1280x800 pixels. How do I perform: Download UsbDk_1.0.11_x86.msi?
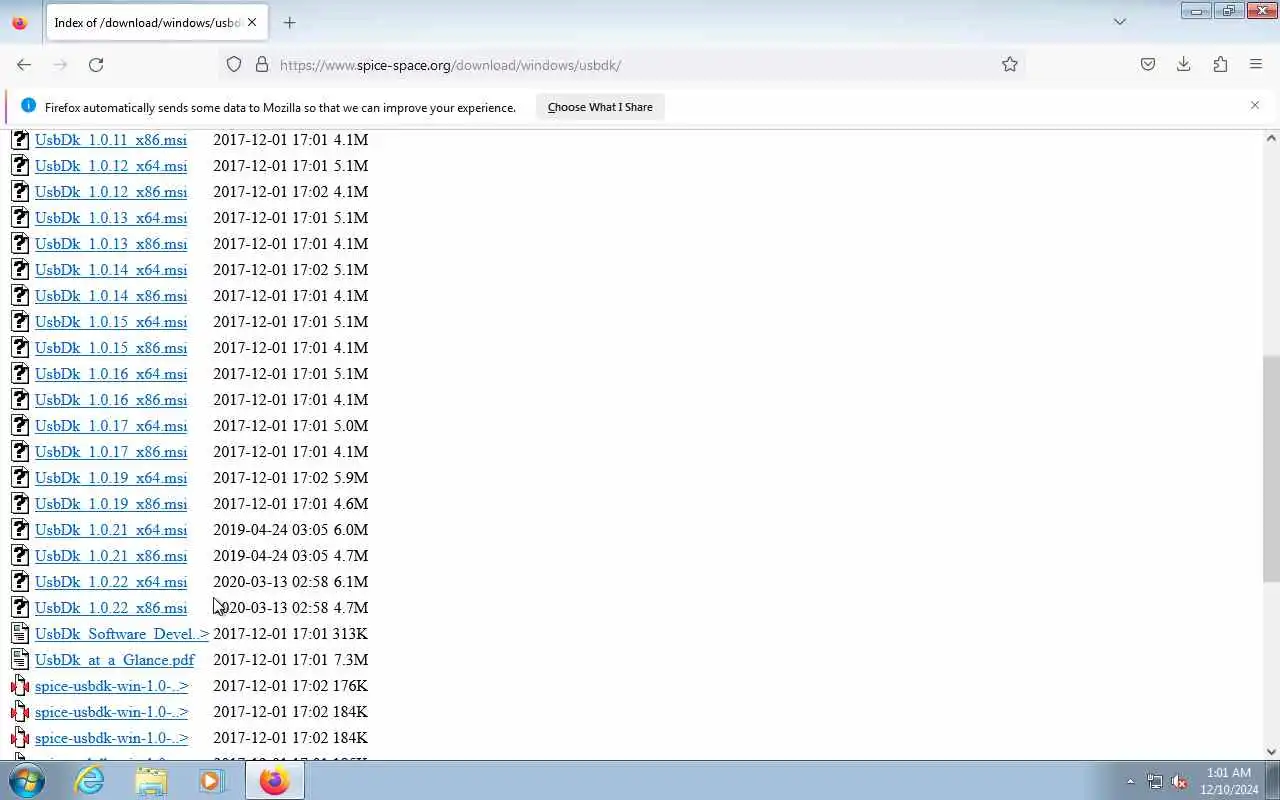(x=111, y=140)
